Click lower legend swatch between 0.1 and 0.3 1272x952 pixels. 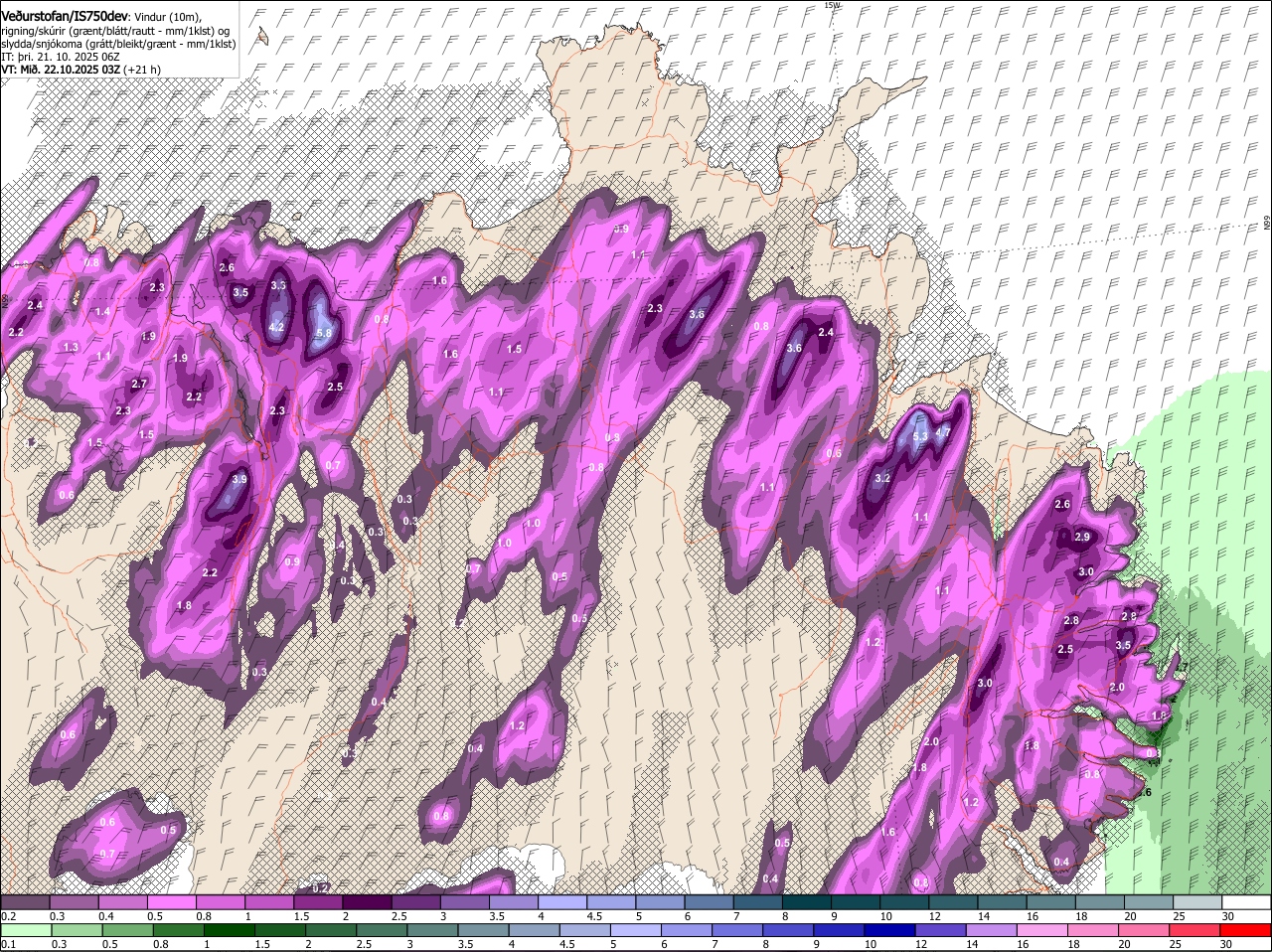pos(25,931)
